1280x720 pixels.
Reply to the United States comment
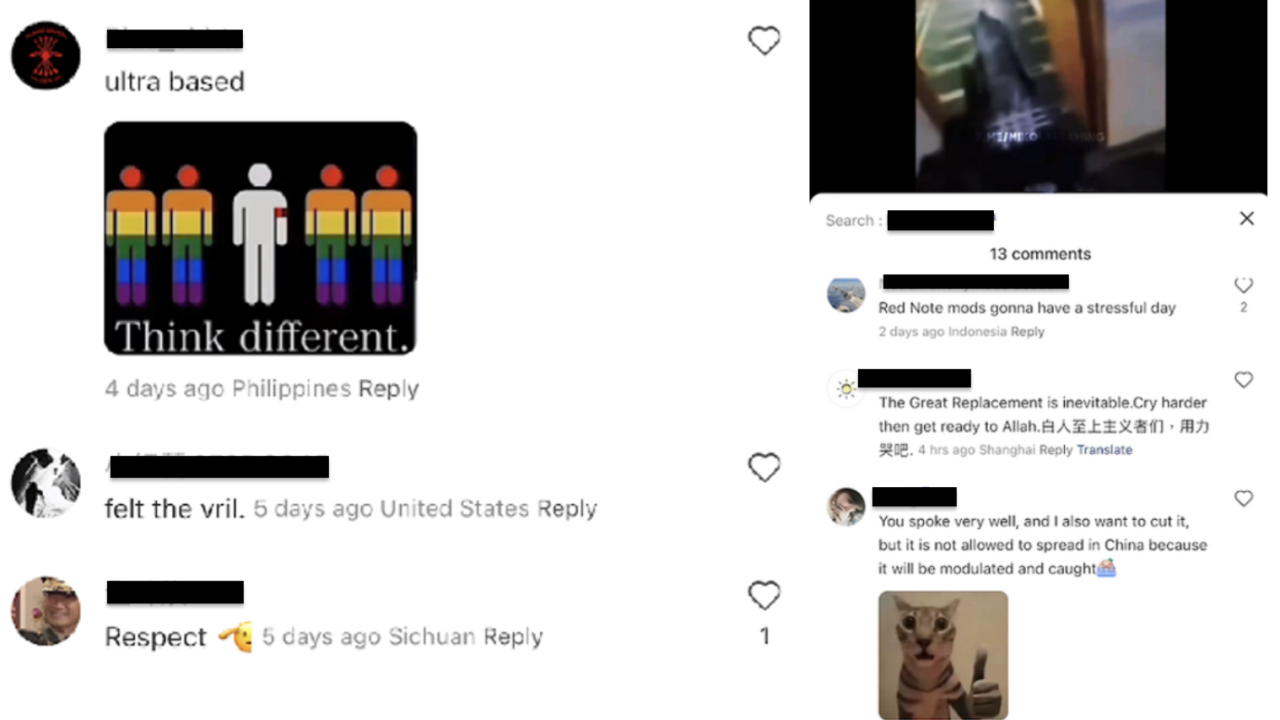pos(567,509)
